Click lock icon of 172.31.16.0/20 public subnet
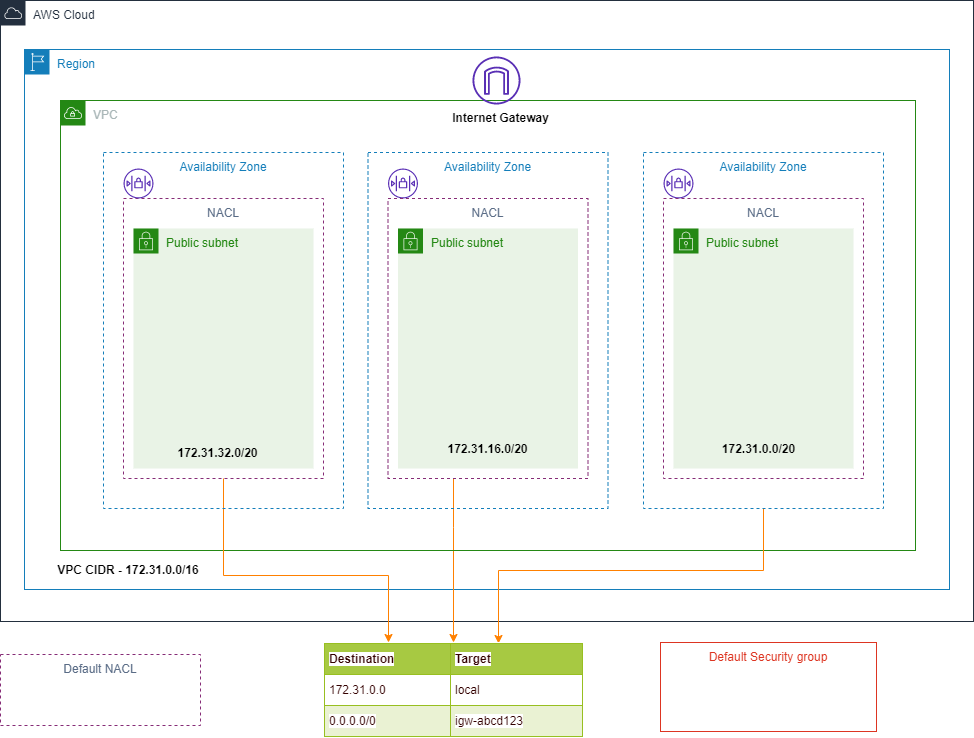The width and height of the screenshot is (974, 738). [411, 241]
